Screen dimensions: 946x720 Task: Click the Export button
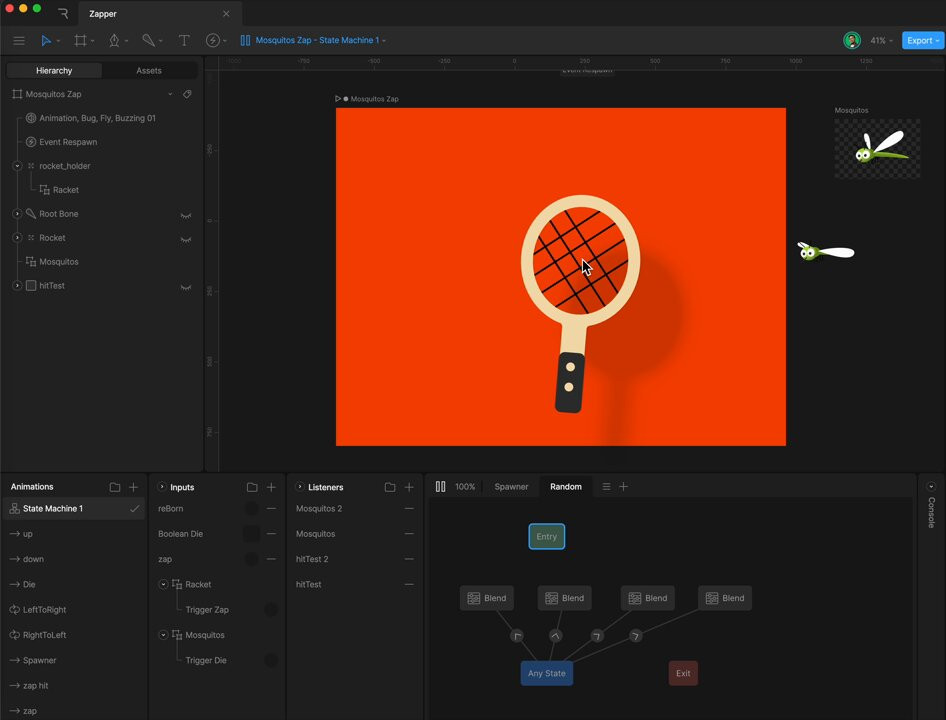922,40
